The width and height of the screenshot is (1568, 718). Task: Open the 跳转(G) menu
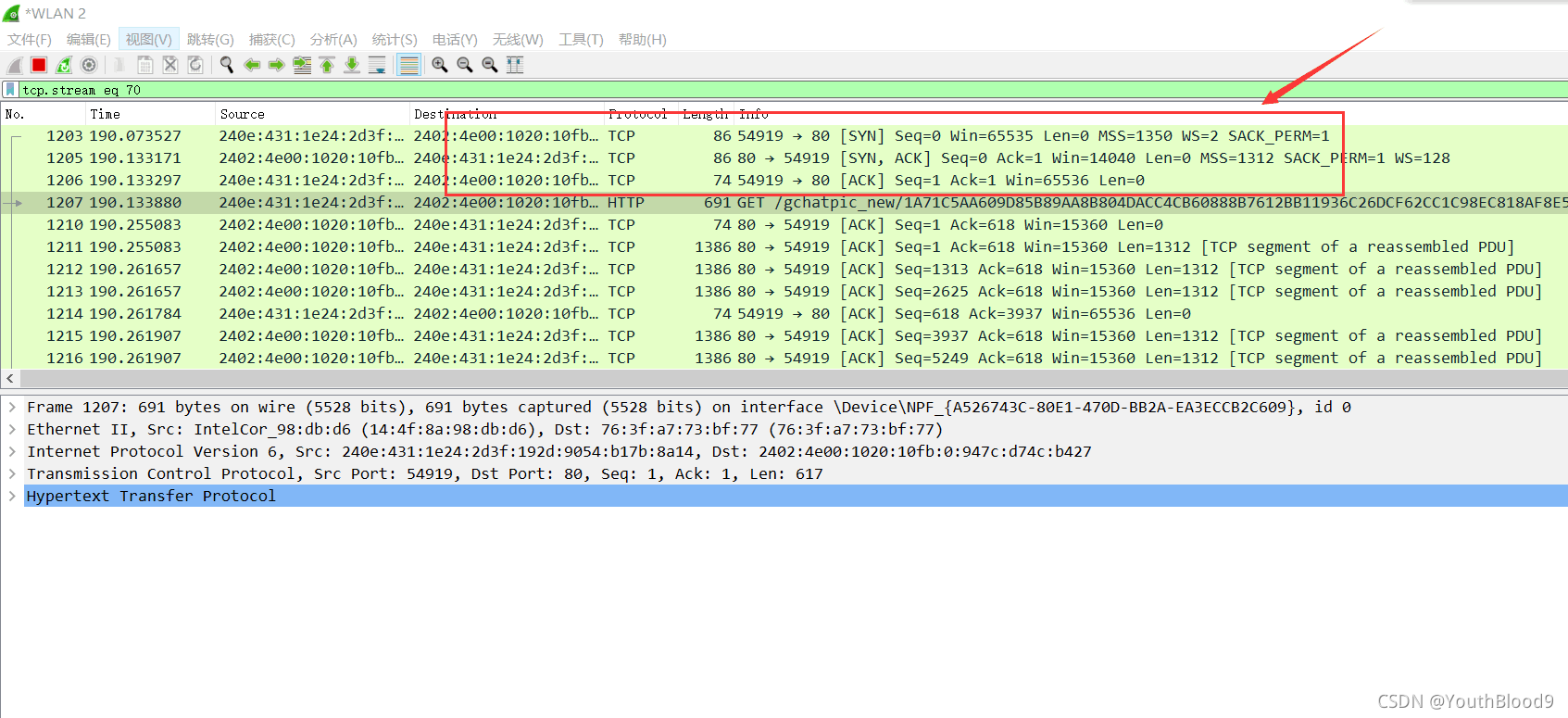click(210, 39)
